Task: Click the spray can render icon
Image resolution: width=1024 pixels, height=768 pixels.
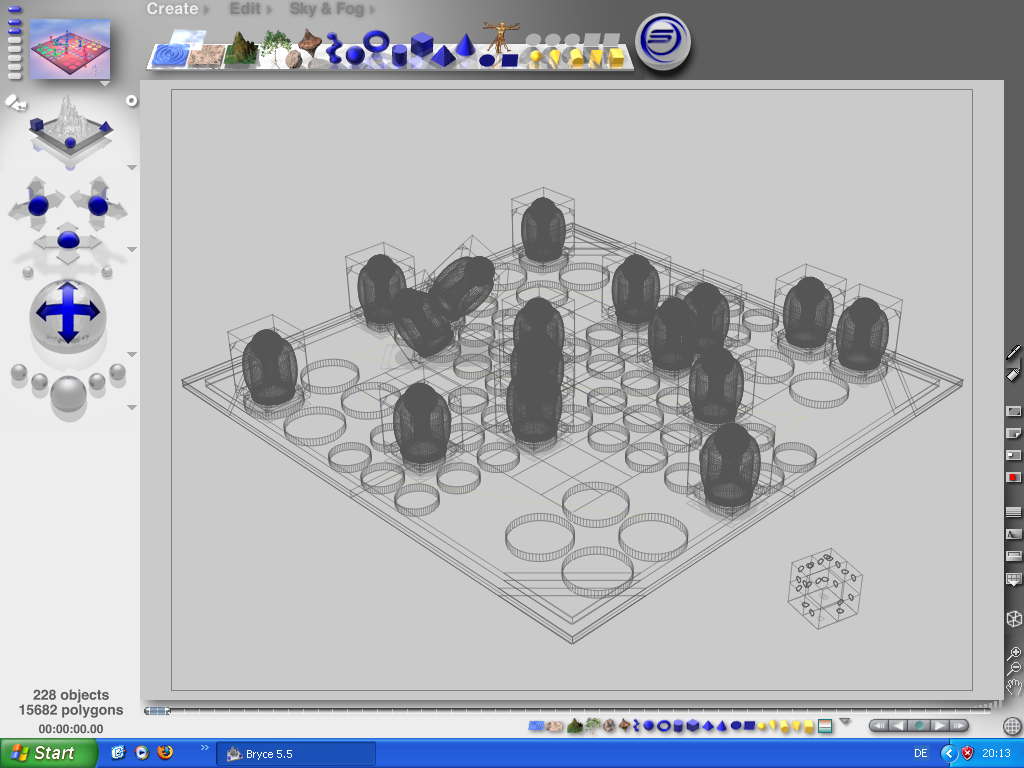Action: coord(1014,374)
